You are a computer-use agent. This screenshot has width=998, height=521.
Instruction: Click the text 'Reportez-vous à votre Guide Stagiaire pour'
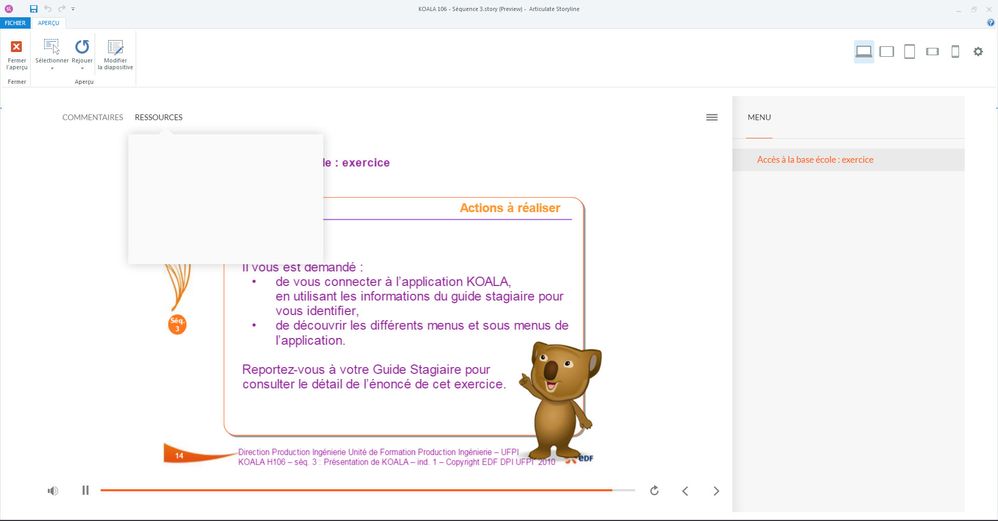pyautogui.click(x=366, y=370)
